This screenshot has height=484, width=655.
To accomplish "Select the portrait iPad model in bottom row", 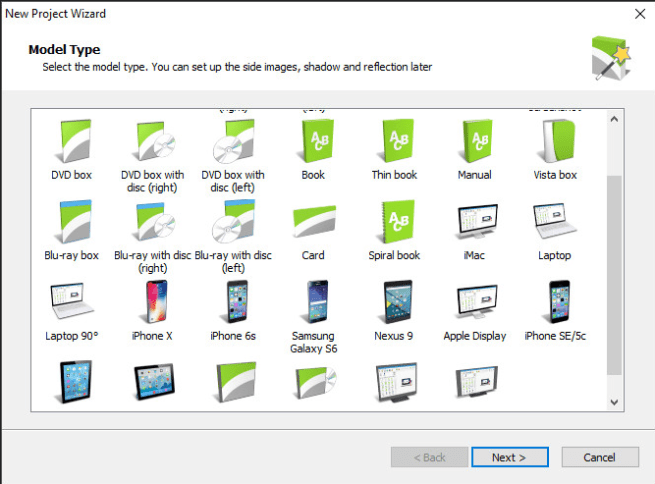I will [75, 382].
